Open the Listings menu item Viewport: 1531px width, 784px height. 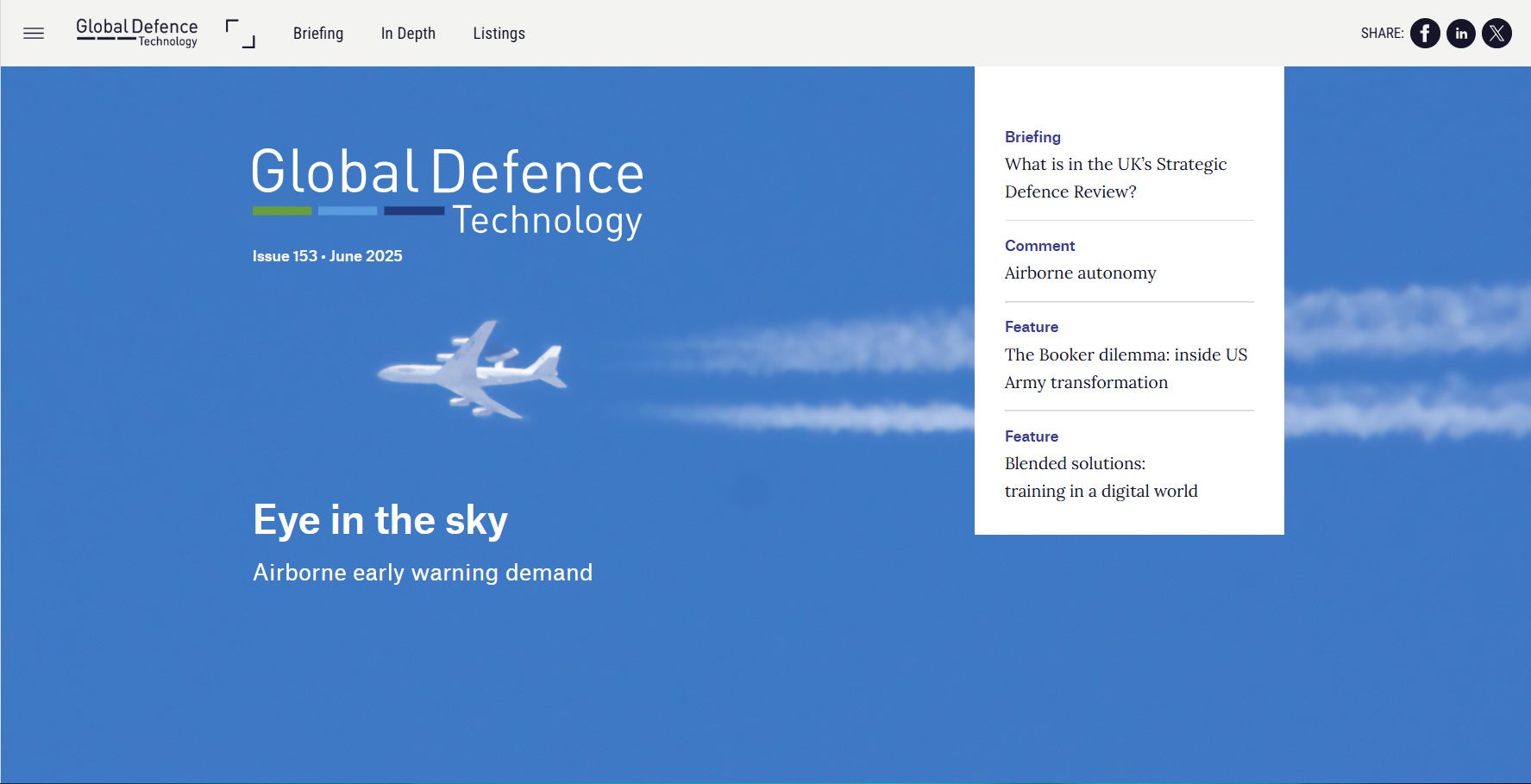tap(499, 34)
